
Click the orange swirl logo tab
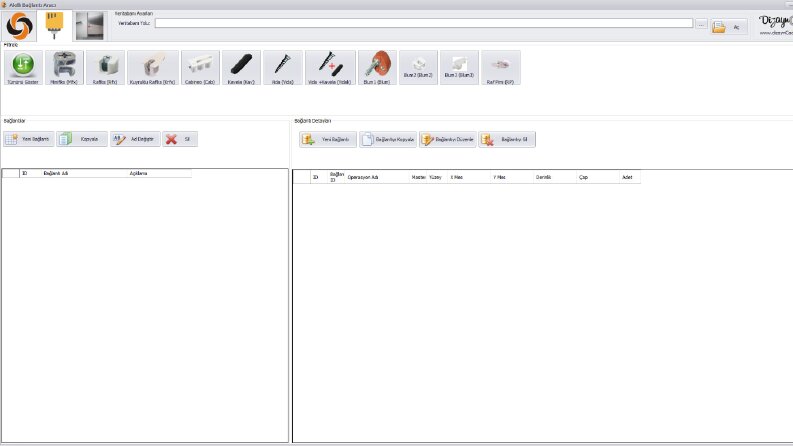tap(19, 26)
